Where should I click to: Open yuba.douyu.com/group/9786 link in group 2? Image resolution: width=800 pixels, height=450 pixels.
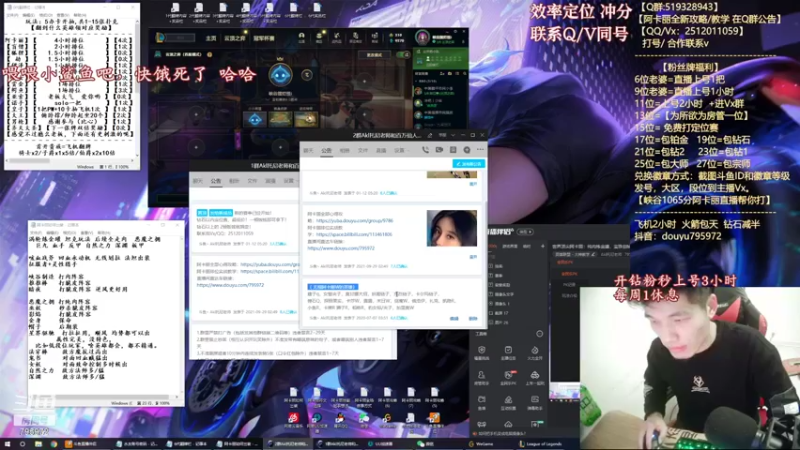355,221
